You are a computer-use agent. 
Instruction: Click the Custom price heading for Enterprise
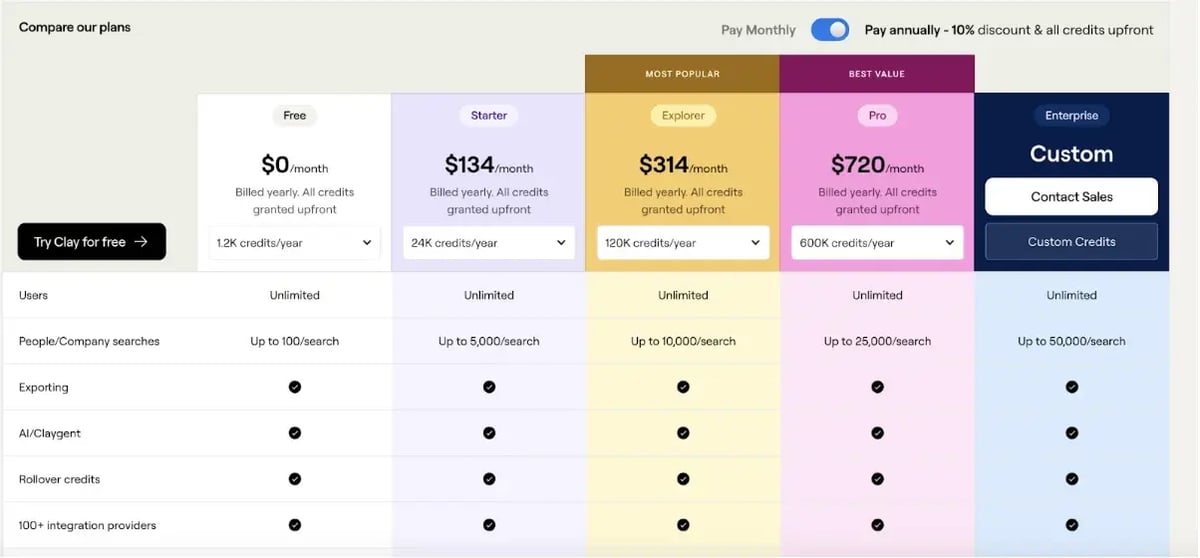(x=1071, y=155)
